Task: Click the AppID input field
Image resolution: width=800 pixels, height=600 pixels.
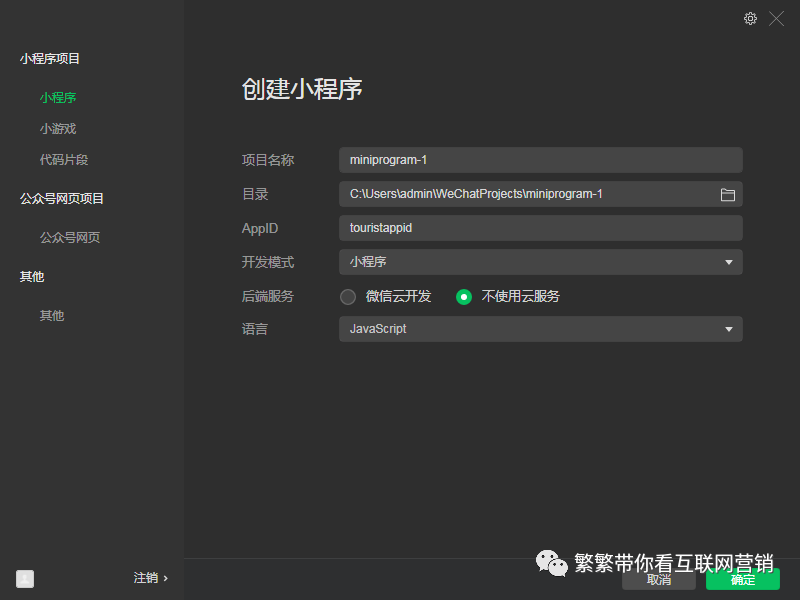Action: coord(540,228)
